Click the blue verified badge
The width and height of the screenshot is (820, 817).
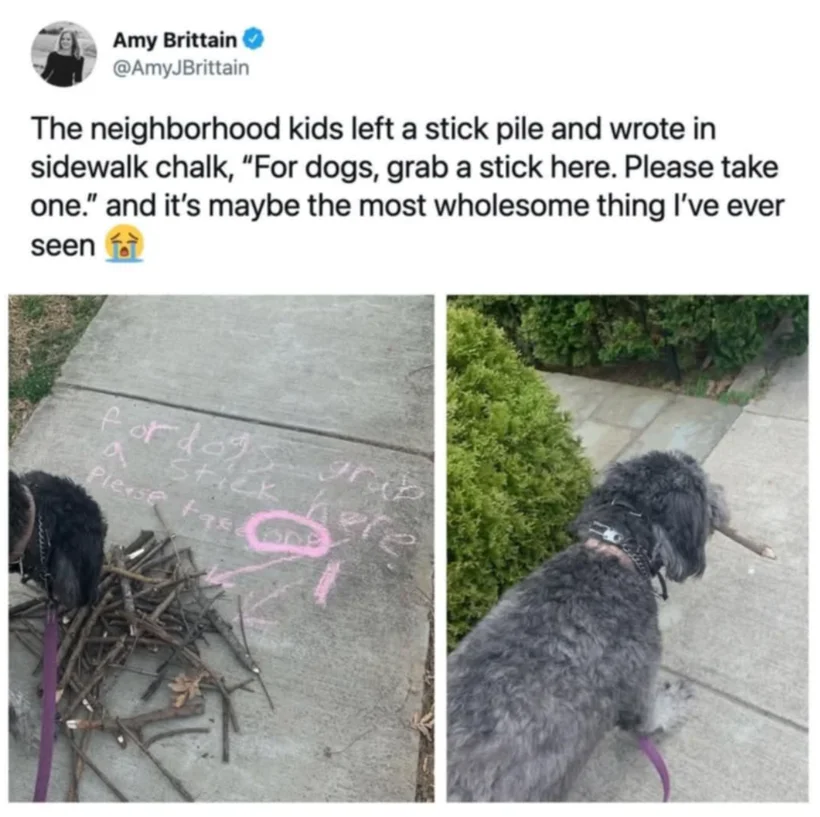(x=254, y=39)
